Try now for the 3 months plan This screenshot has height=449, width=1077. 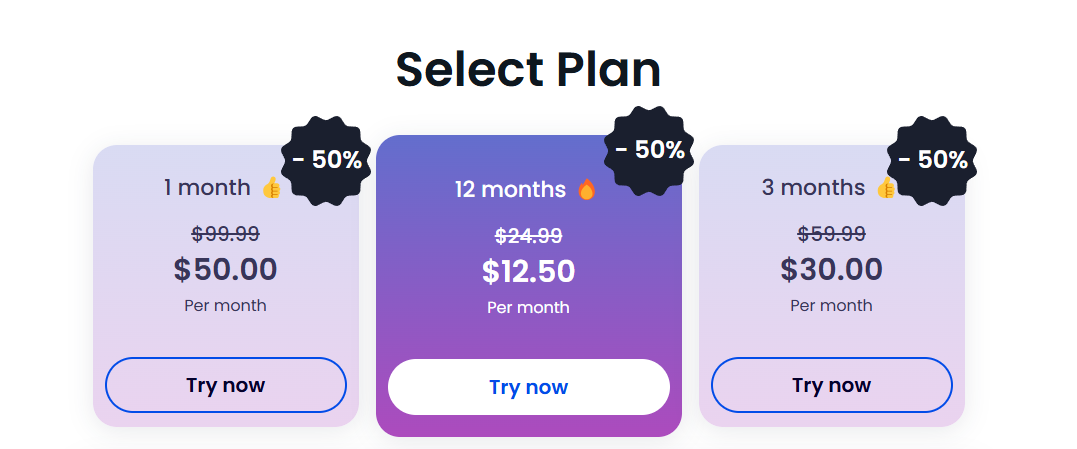[x=832, y=385]
